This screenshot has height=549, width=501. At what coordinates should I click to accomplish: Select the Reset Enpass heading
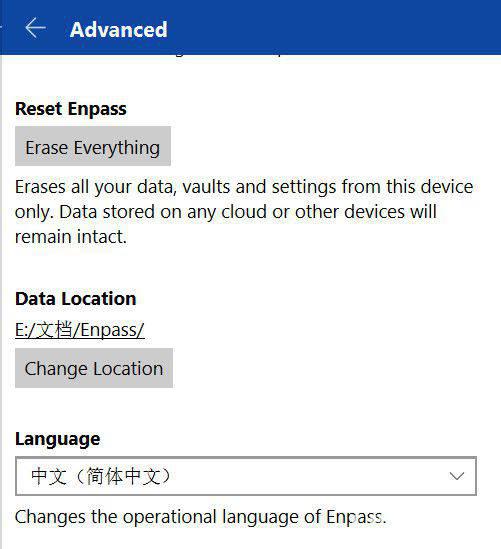71,109
